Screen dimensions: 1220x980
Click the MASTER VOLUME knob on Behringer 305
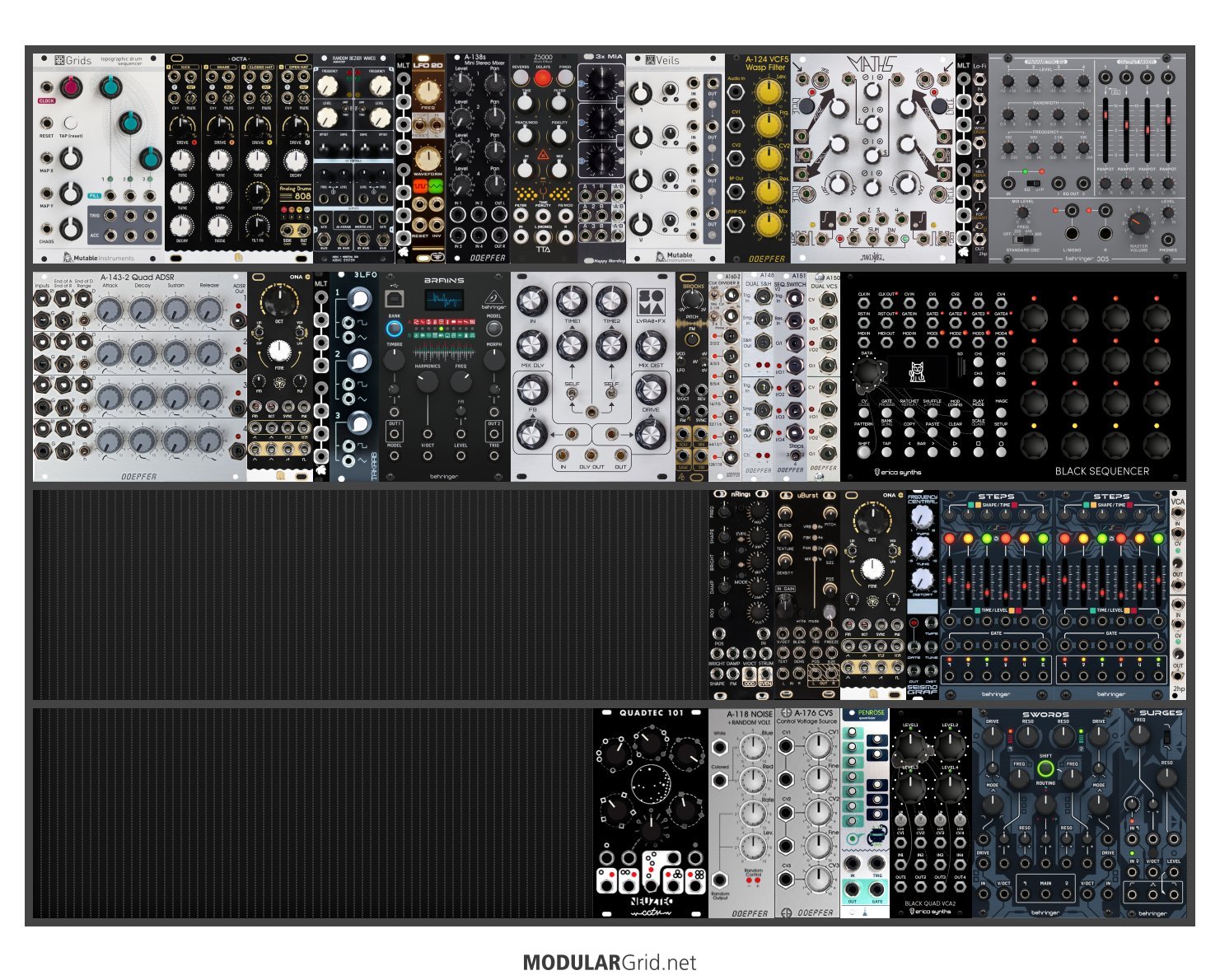[1138, 222]
